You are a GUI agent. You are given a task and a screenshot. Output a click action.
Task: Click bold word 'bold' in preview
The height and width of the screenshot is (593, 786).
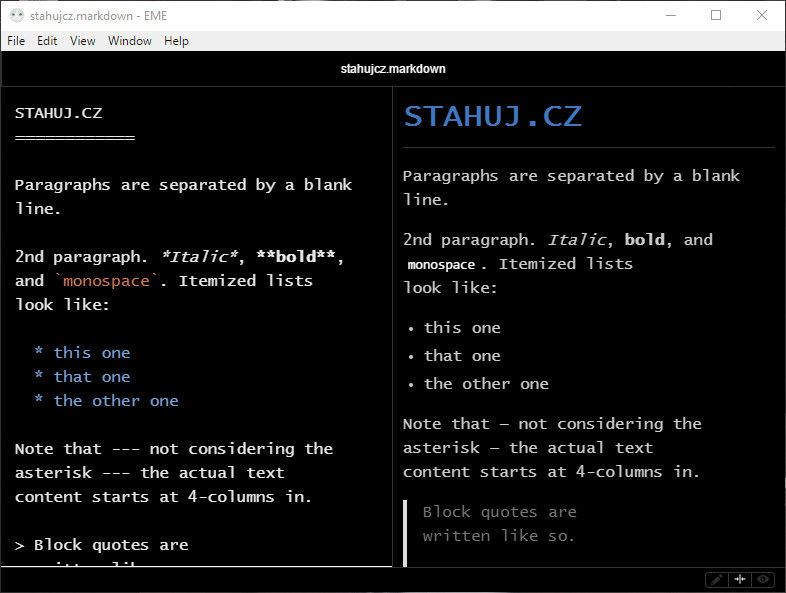click(645, 240)
